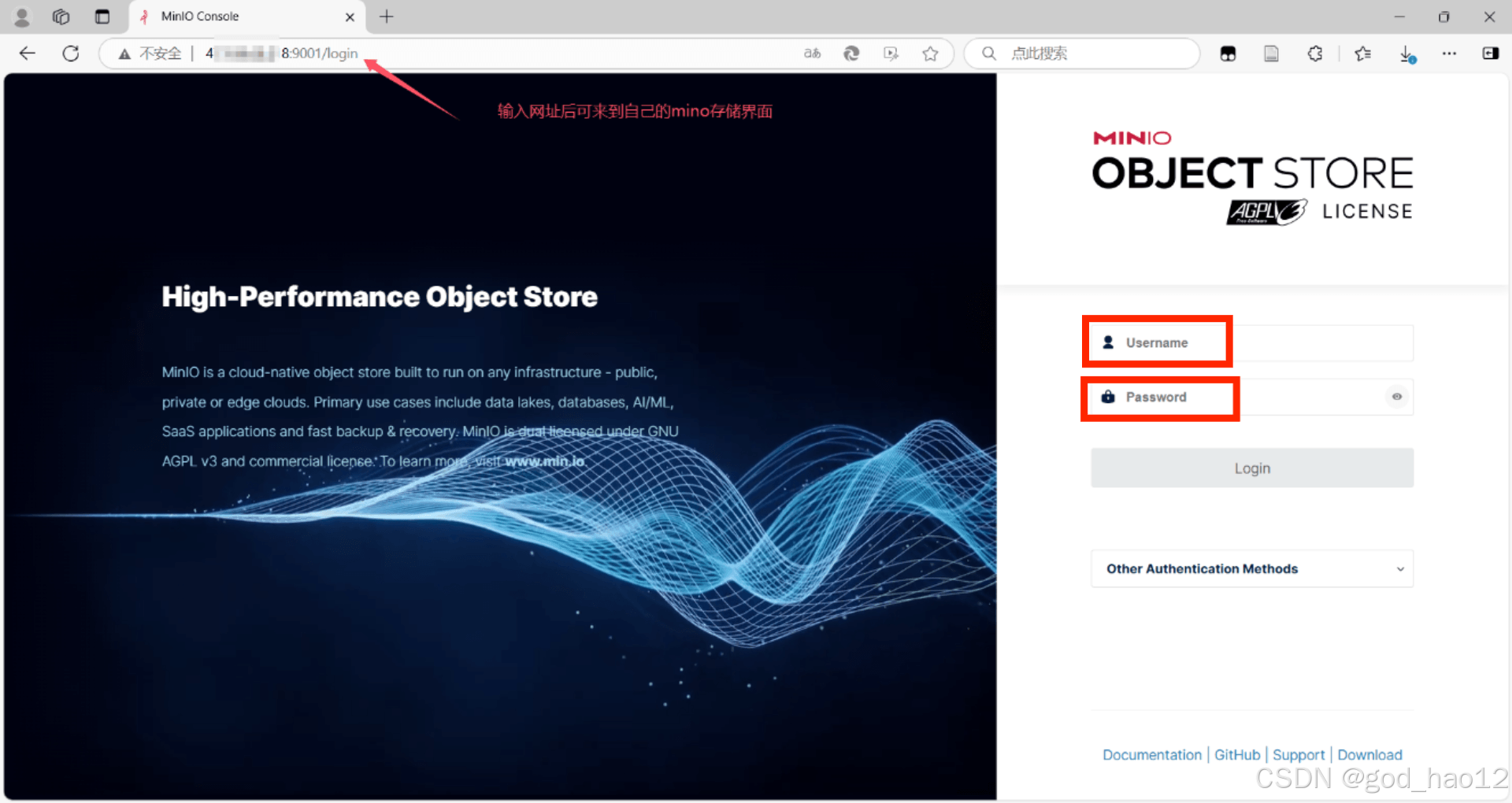Add page to favorites with the star icon
Image resolution: width=1512 pixels, height=803 pixels.
(930, 54)
